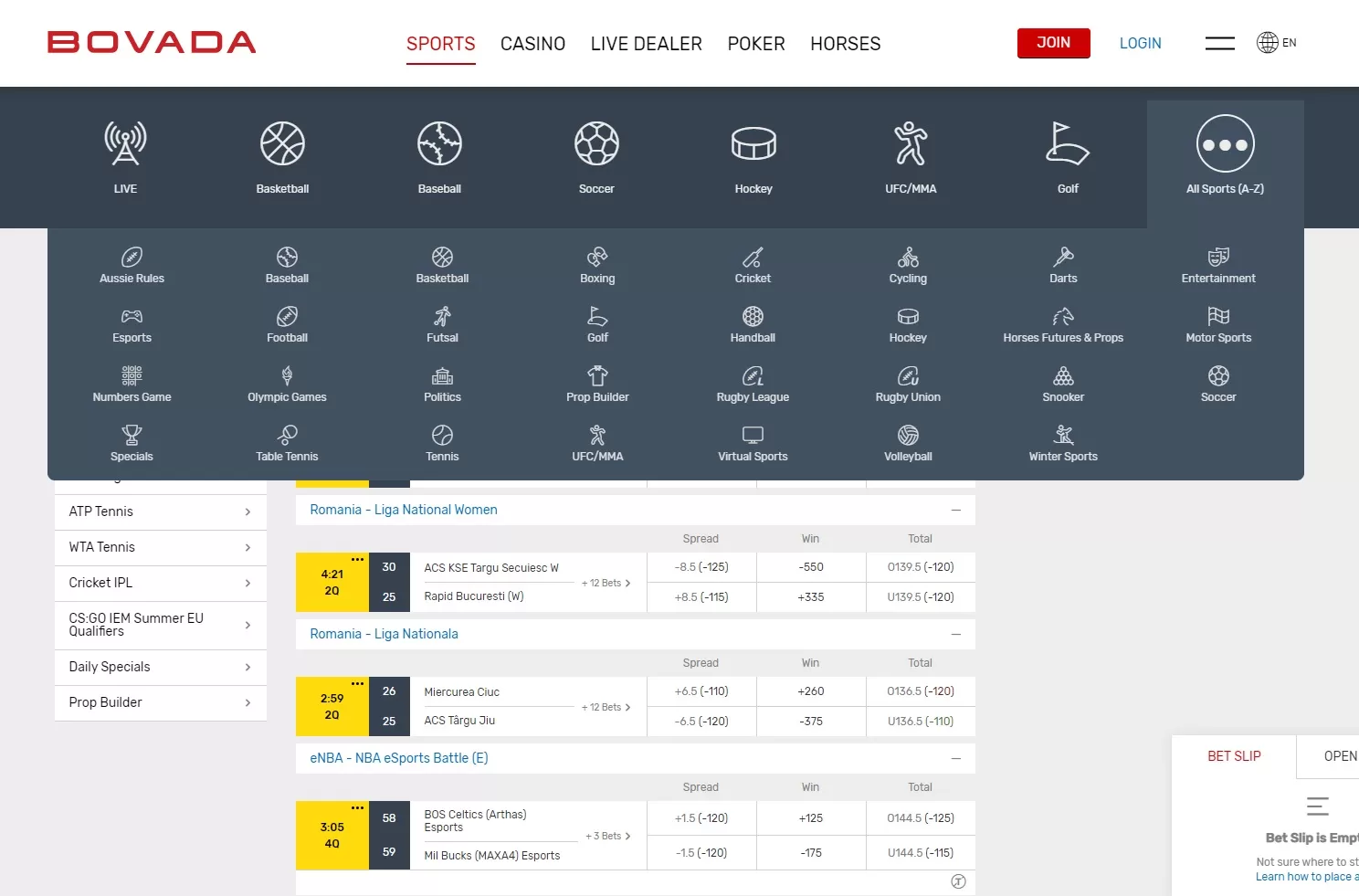1359x896 pixels.
Task: Select Miercurea Ciuc spread +6.5 (-110)
Action: tap(701, 691)
